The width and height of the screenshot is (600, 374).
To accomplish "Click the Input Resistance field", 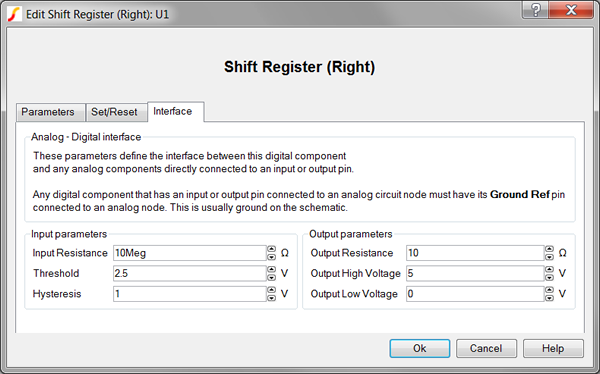I will 190,253.
